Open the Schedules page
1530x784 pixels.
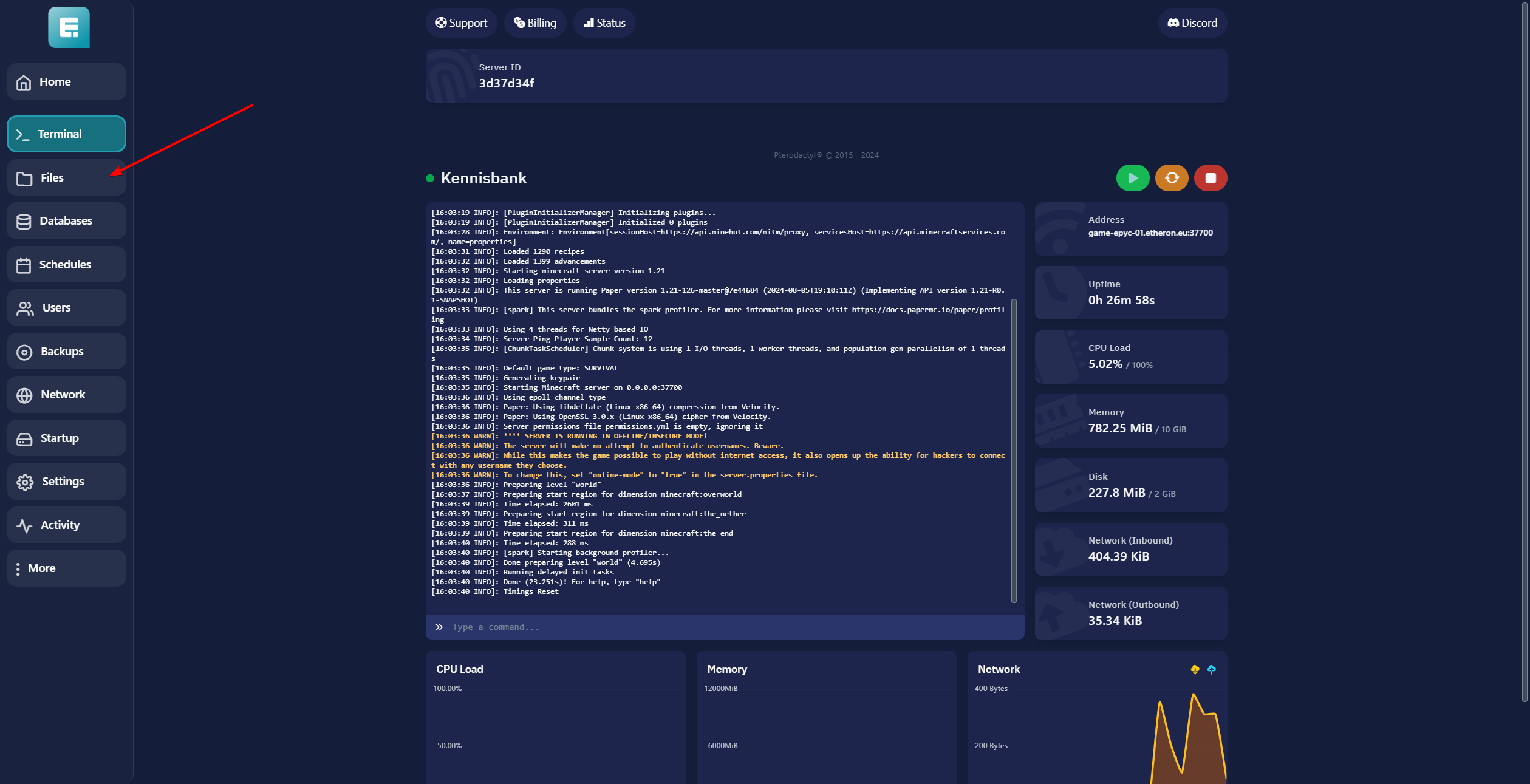point(66,265)
